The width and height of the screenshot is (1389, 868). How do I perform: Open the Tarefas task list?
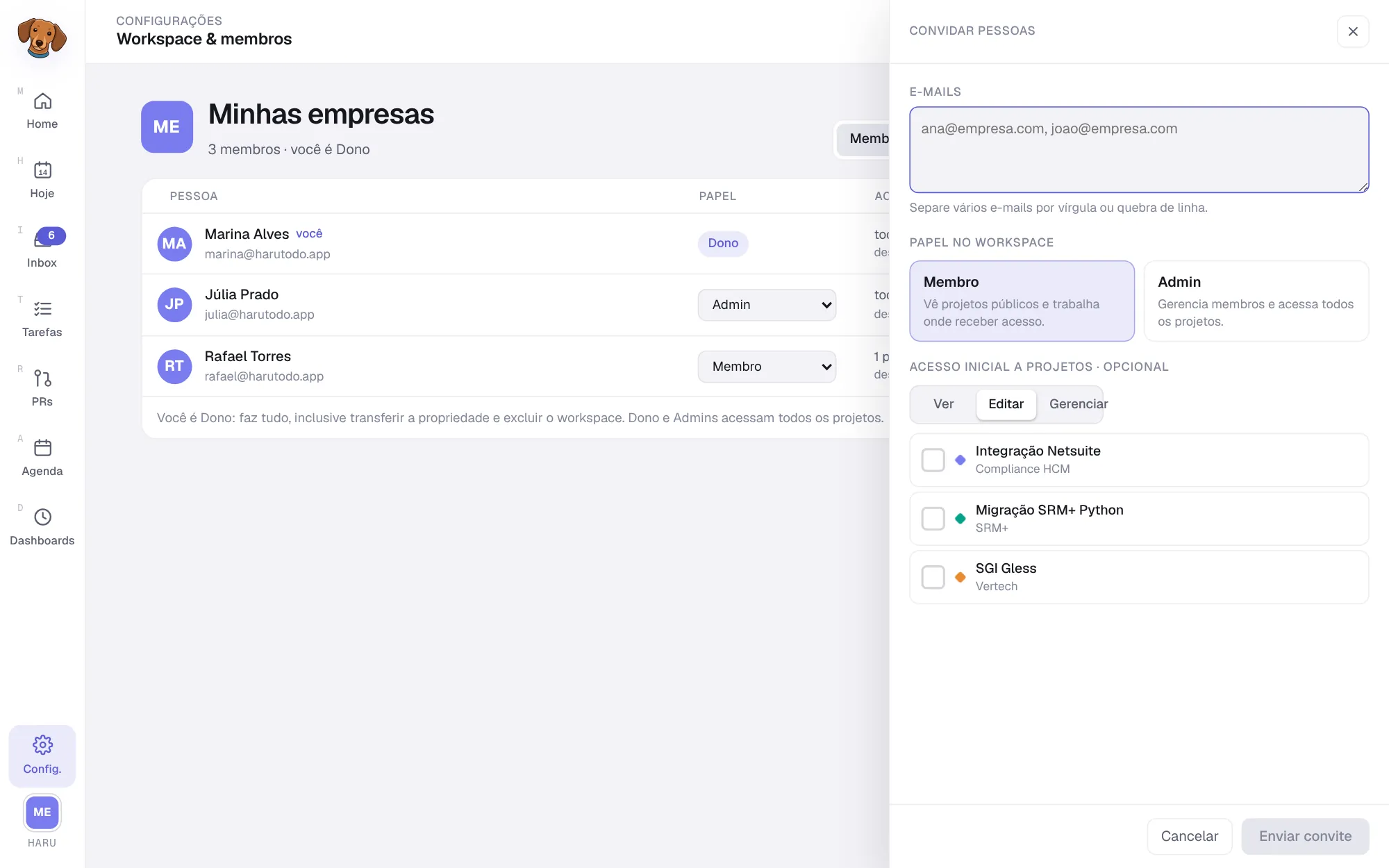[42, 319]
